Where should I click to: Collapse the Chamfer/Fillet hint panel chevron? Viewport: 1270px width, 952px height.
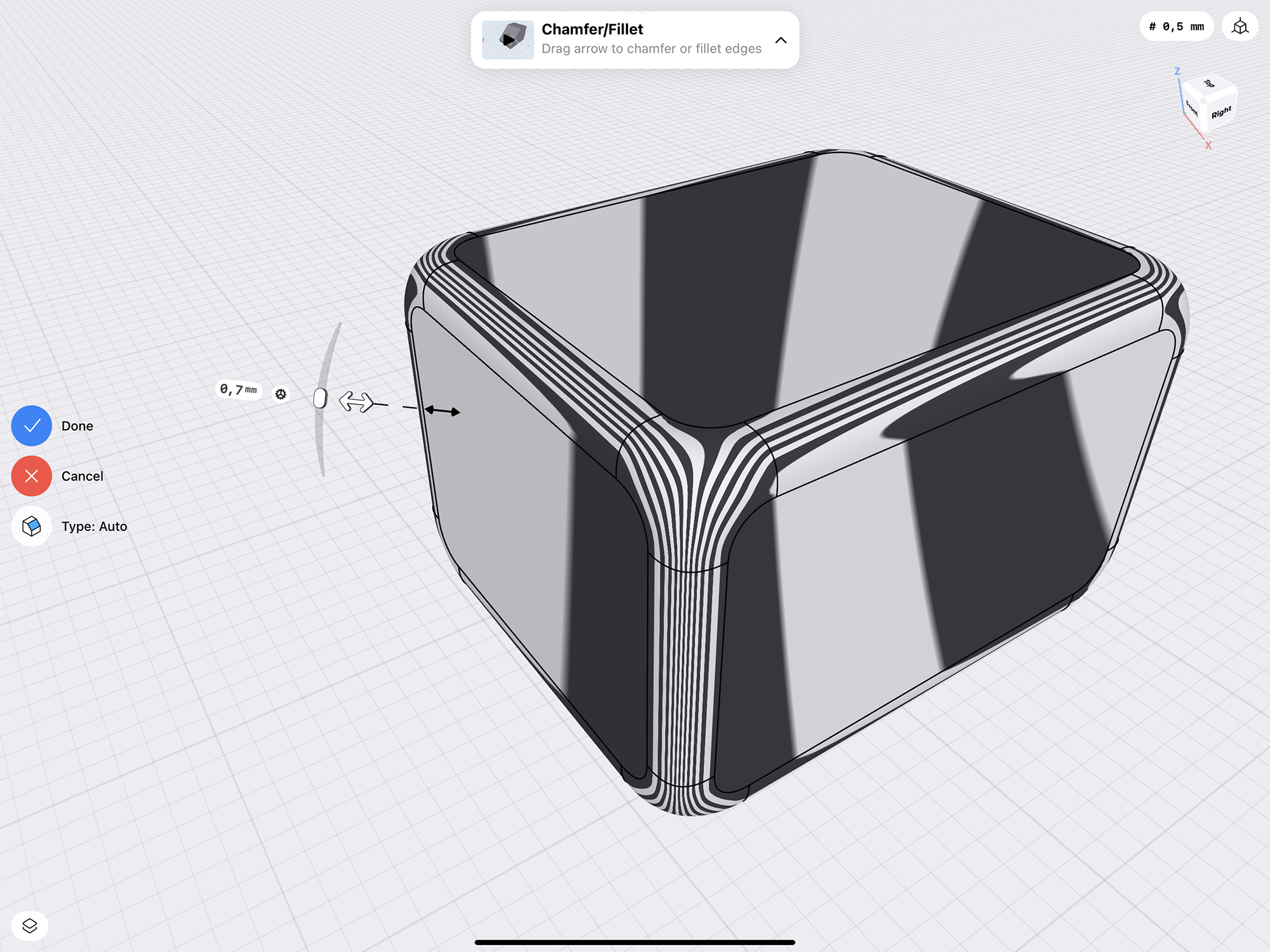[x=781, y=40]
